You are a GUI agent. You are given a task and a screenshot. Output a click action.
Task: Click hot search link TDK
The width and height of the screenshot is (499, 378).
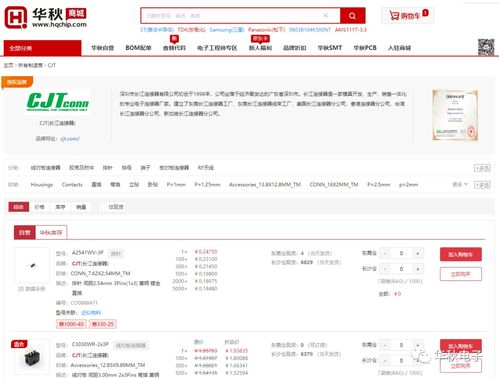click(x=191, y=30)
